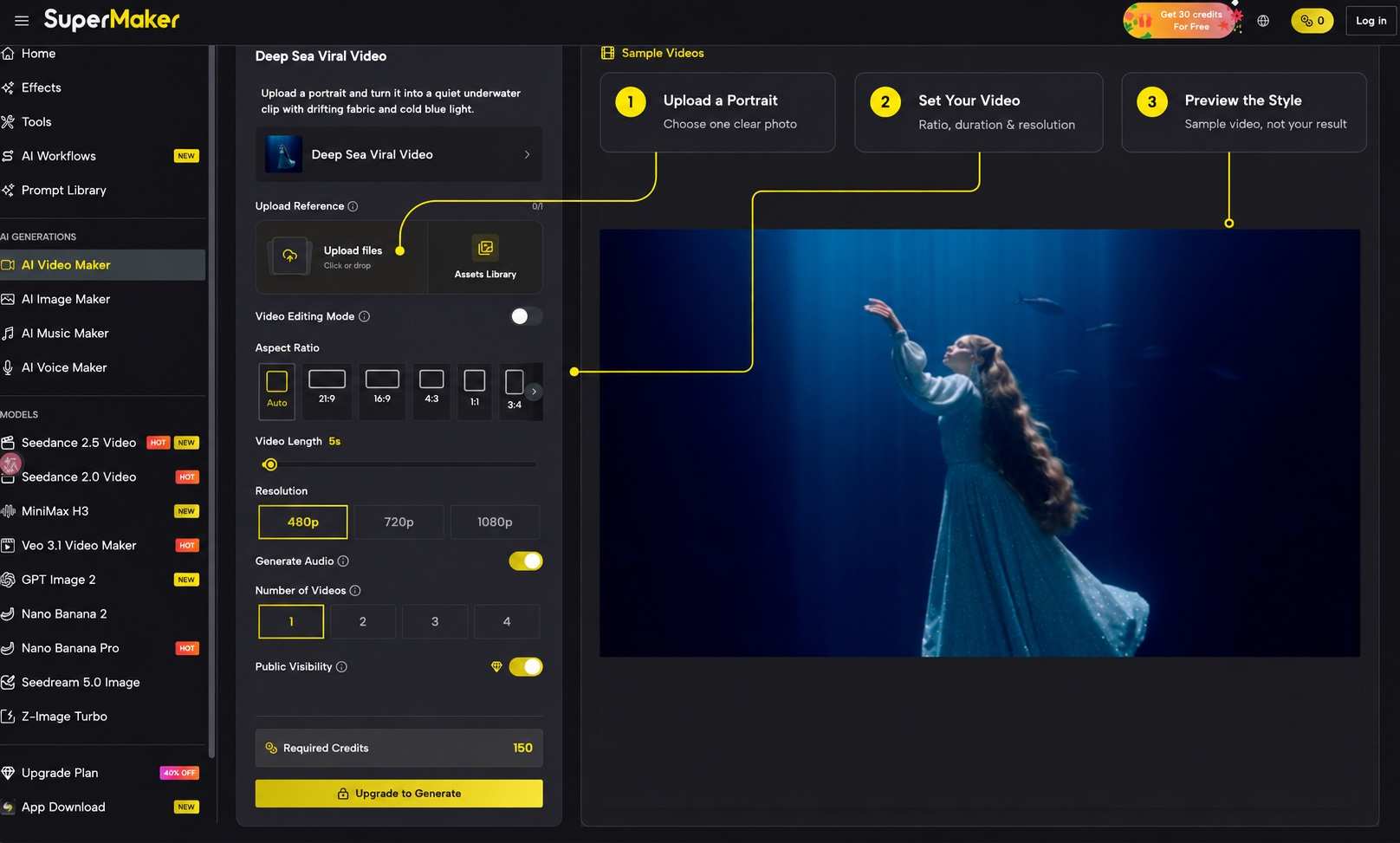Image resolution: width=1400 pixels, height=843 pixels.
Task: Toggle the Public Visibility switch
Action: 526,667
